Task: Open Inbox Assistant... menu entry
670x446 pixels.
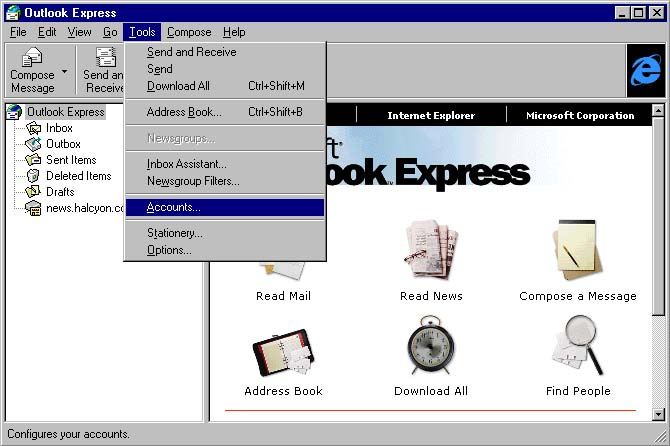Action: [x=186, y=163]
